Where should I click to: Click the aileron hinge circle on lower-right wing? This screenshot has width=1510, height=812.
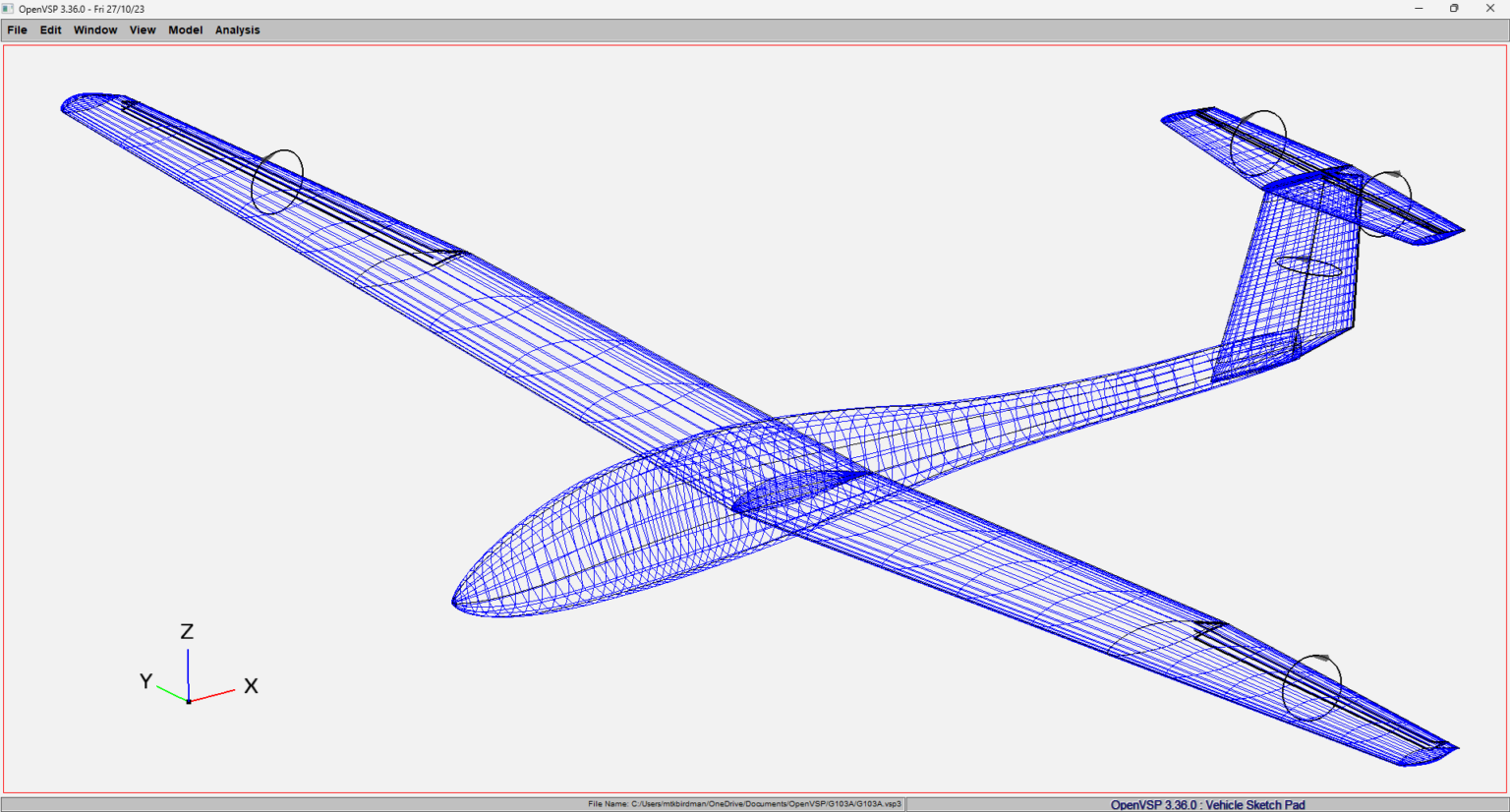[x=1311, y=687]
